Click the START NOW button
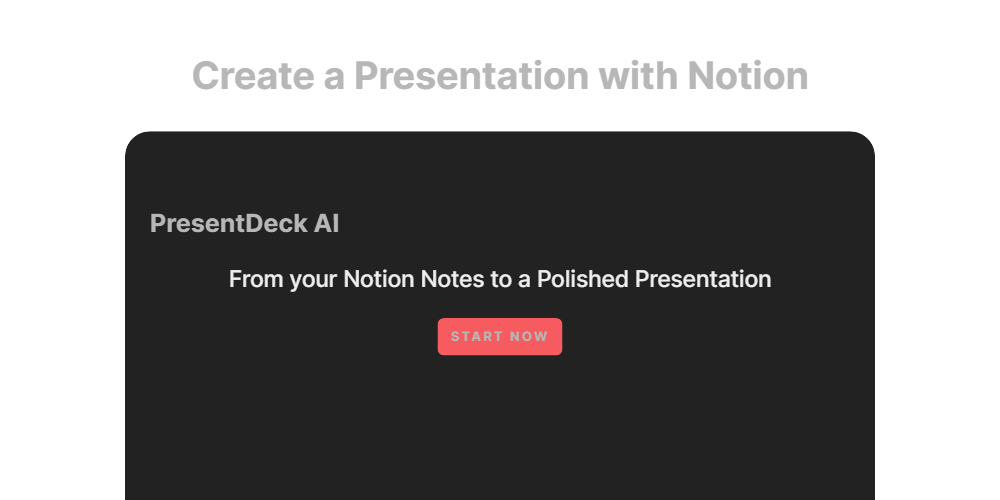1000x500 pixels. [499, 337]
